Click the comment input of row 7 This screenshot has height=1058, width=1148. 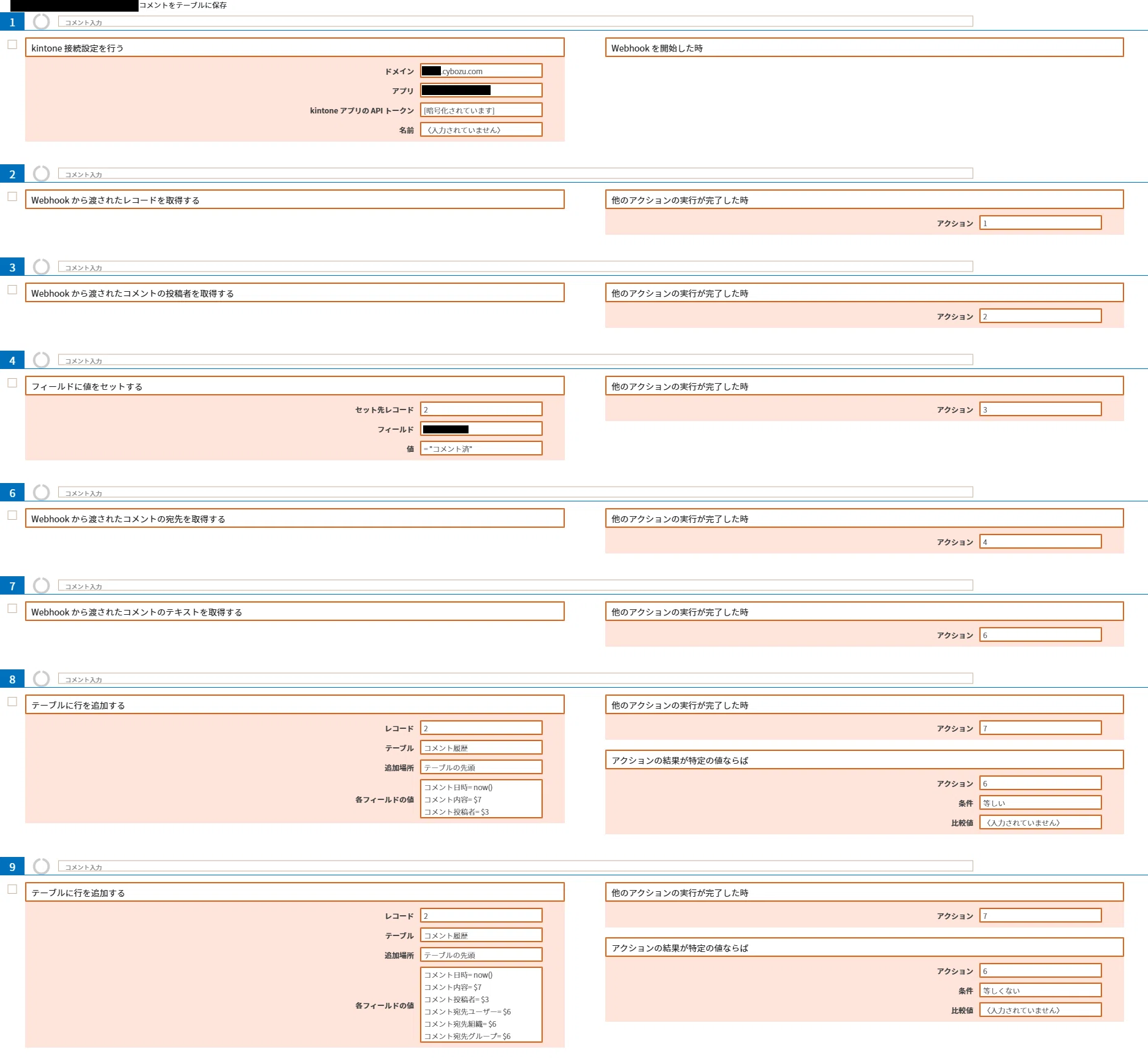pyautogui.click(x=516, y=586)
